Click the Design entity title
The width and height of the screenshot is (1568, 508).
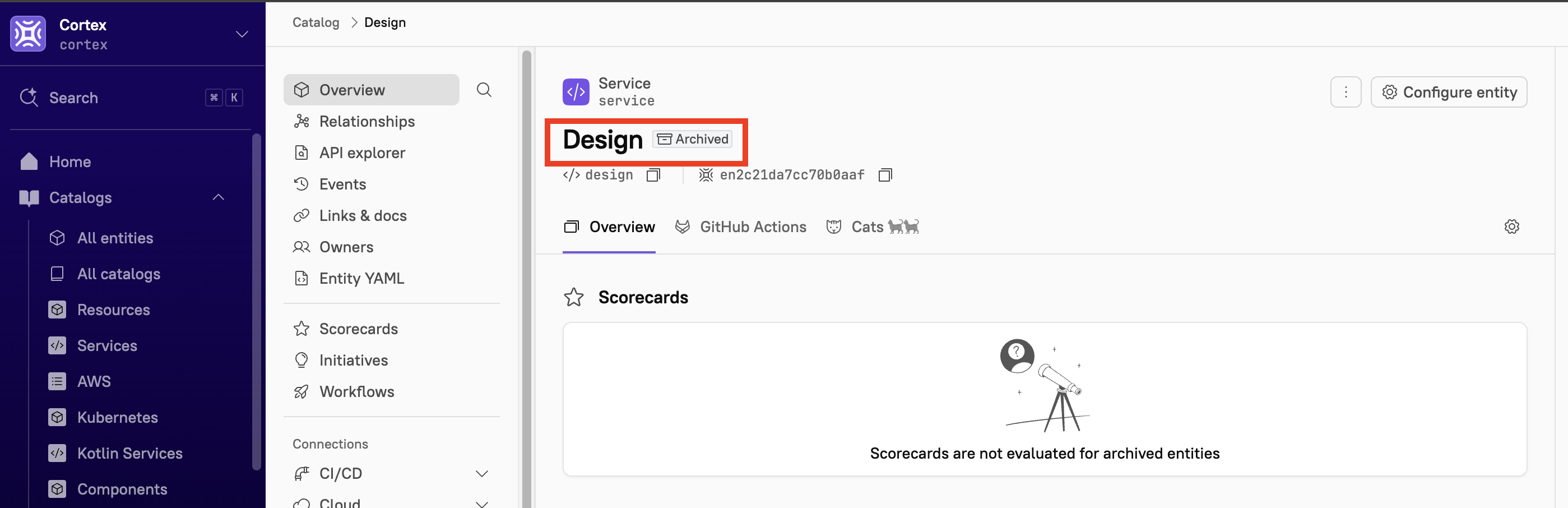pyautogui.click(x=602, y=140)
